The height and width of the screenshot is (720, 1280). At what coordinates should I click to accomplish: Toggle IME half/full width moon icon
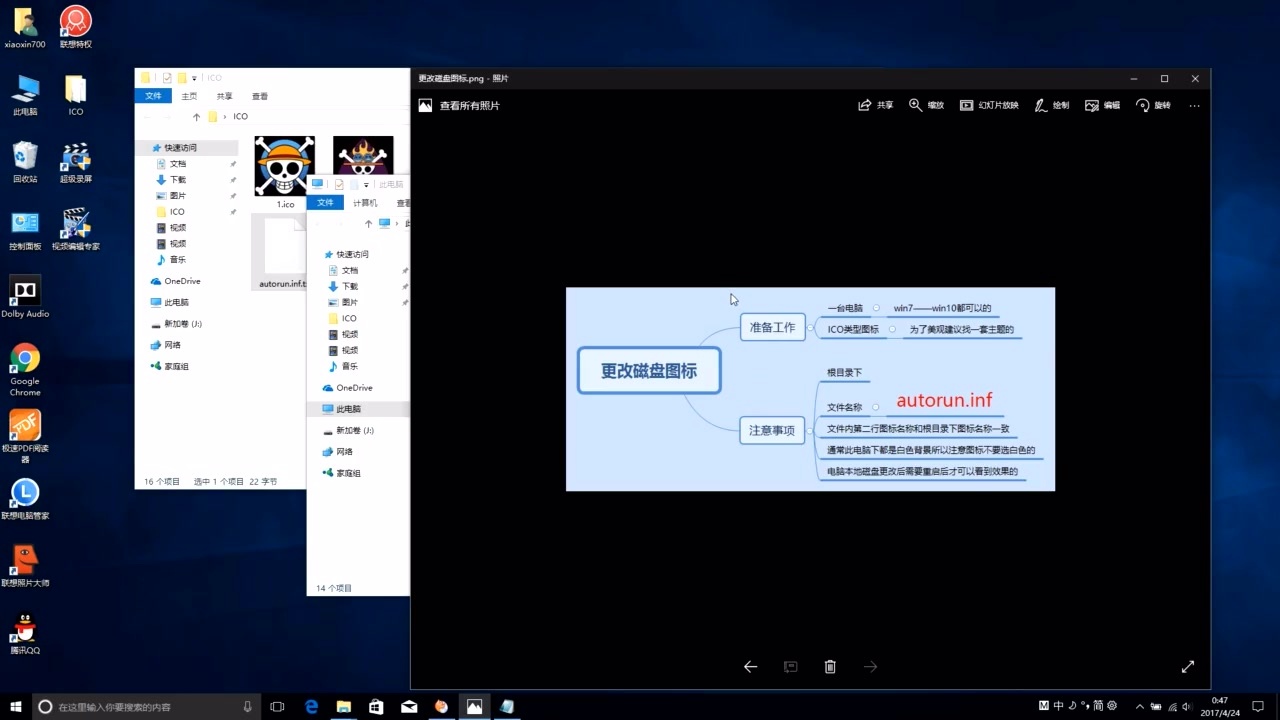tap(1072, 706)
